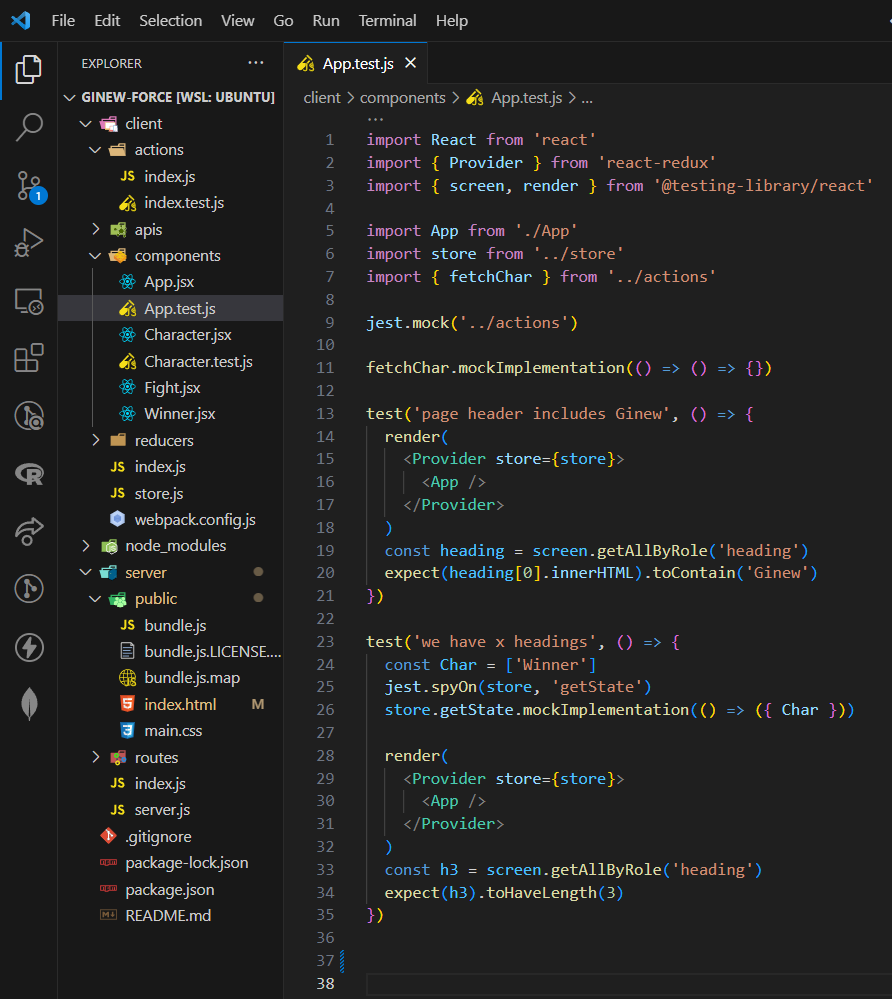
Task: Open Character.test.js in the explorer
Action: [x=171, y=361]
